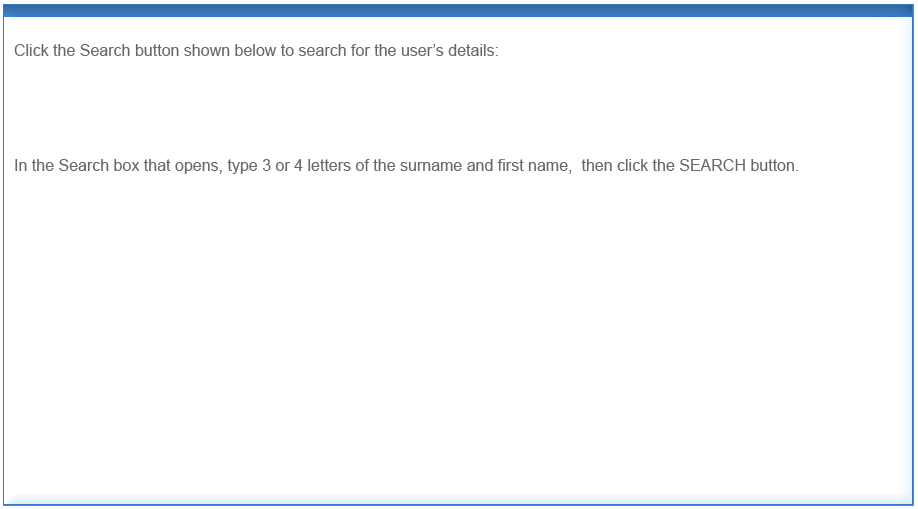Click the blue header bar at top
This screenshot has height=509, width=918.
click(458, 11)
